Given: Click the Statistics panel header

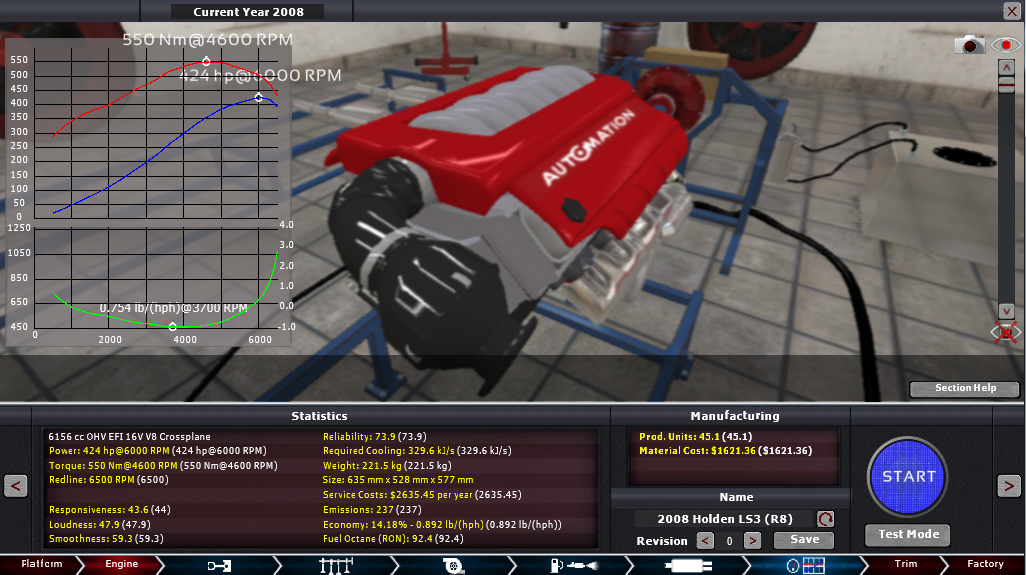Looking at the screenshot, I should pyautogui.click(x=319, y=416).
